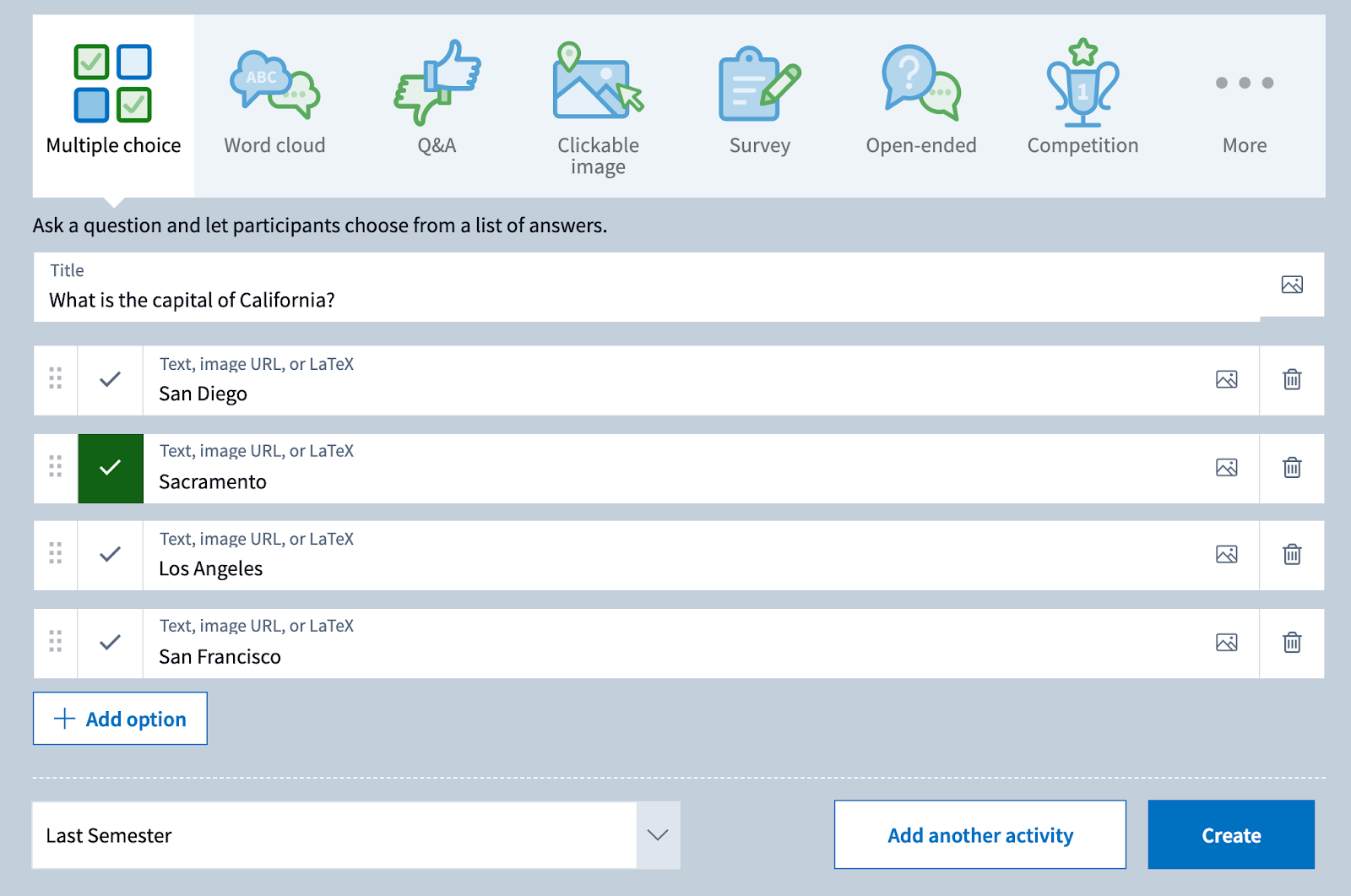Click the Create button
Screen dimensions: 1351x896
[1230, 835]
